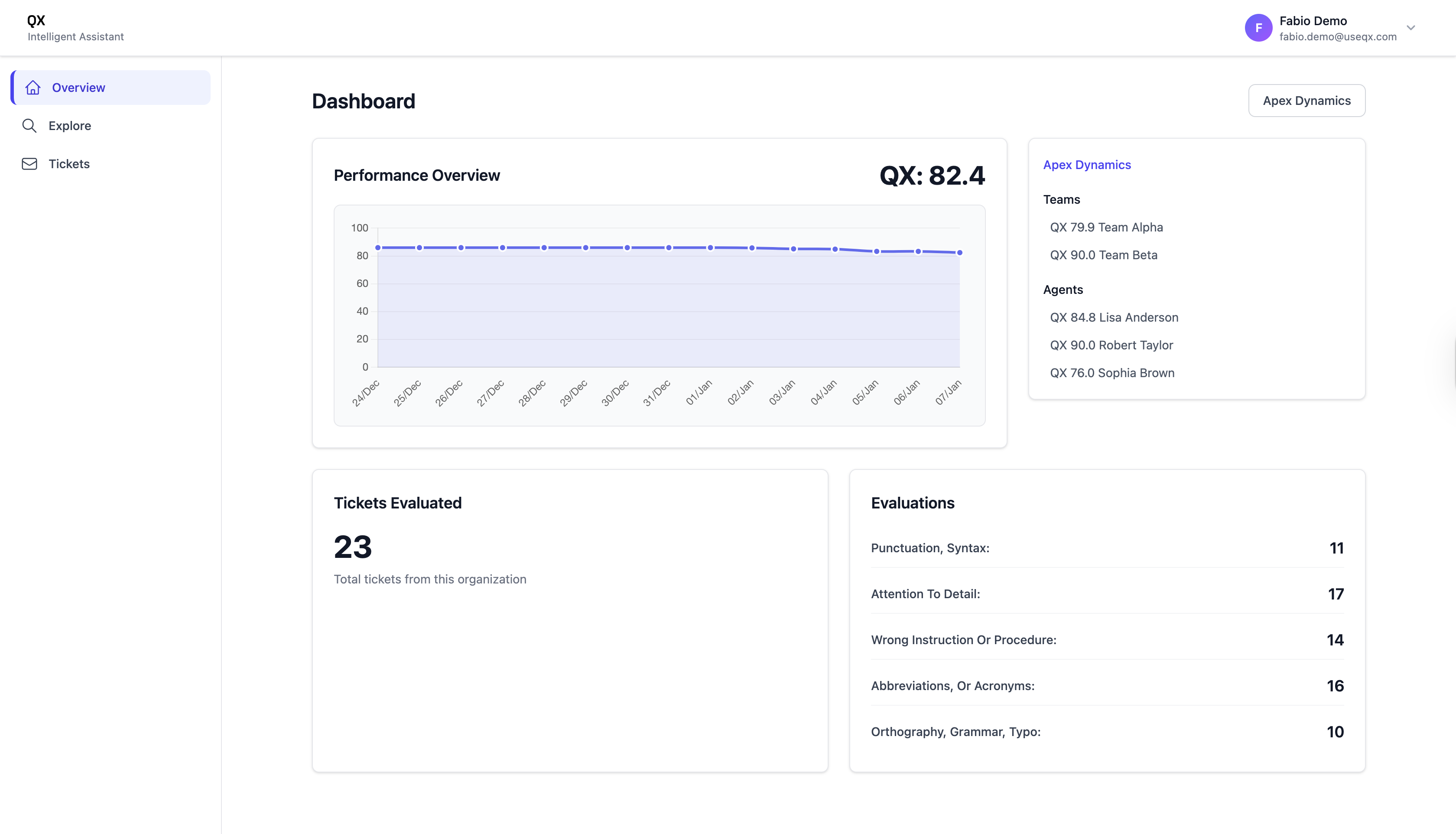Select agent Lisa Anderson

click(1114, 317)
